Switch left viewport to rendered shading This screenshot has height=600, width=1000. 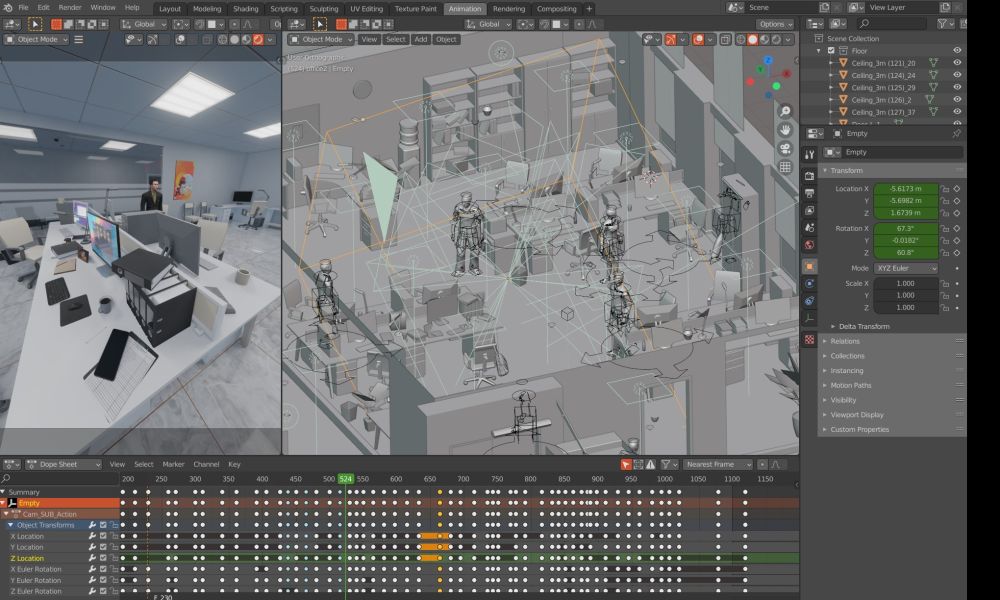pos(258,40)
